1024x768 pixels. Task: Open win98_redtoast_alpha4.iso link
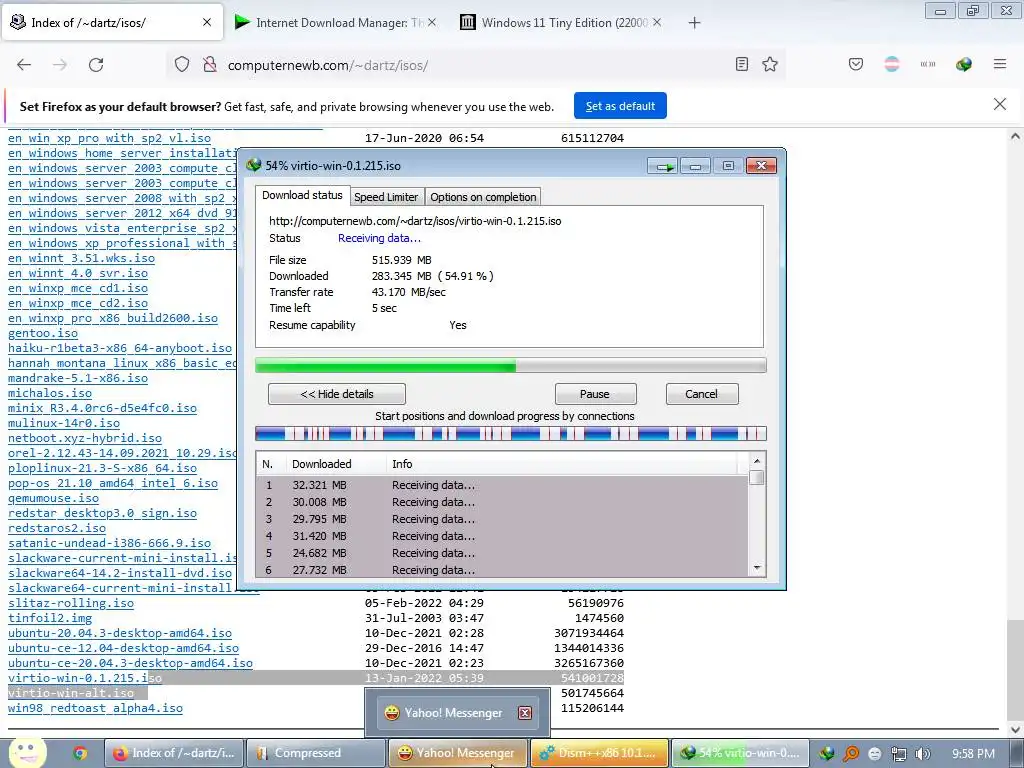95,708
